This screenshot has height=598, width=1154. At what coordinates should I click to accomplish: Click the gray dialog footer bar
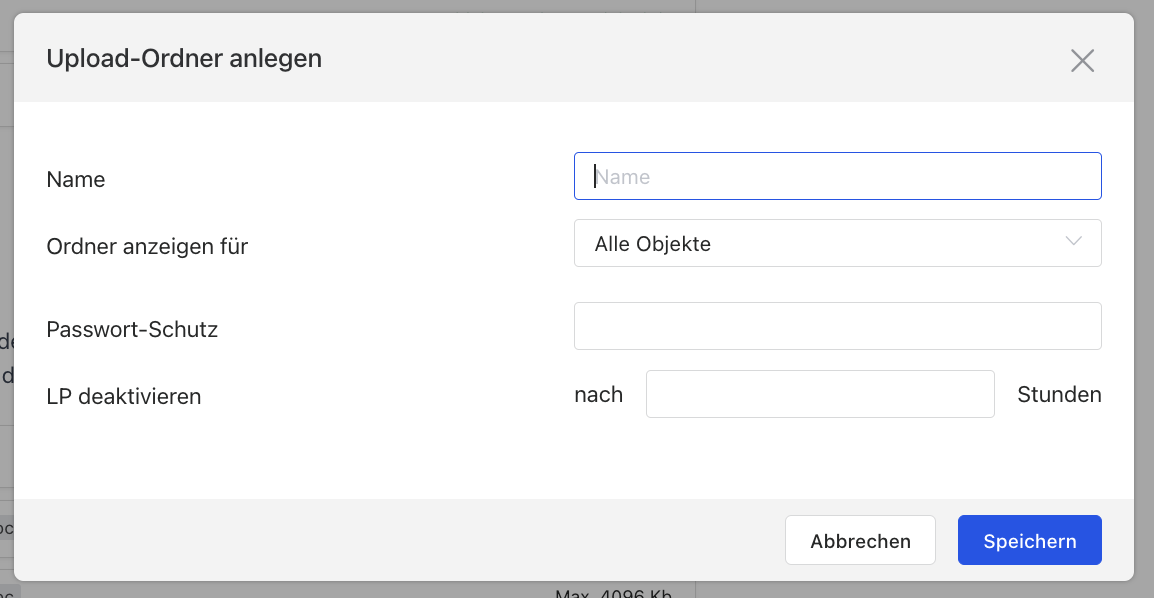pos(400,541)
